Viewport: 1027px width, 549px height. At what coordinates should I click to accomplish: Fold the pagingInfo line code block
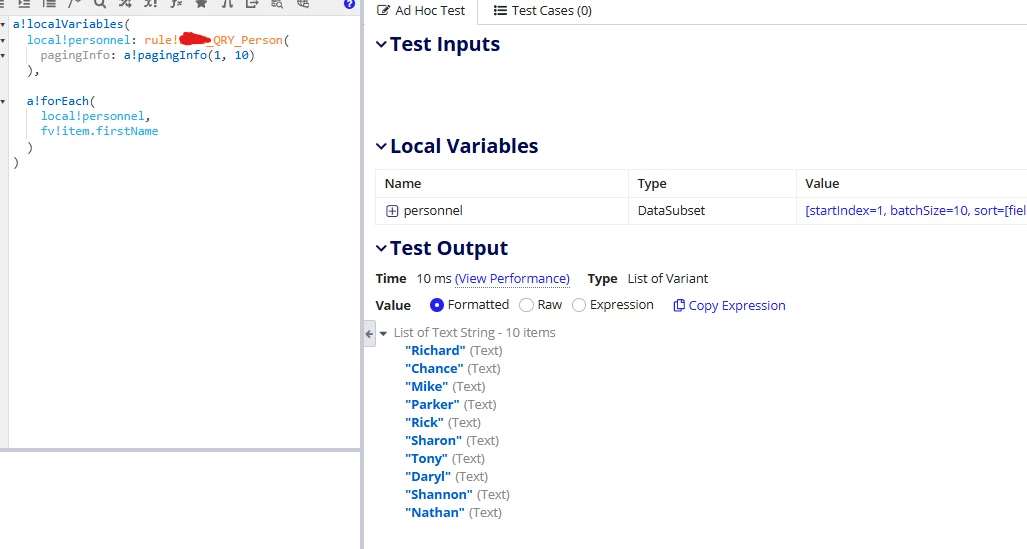(3, 56)
